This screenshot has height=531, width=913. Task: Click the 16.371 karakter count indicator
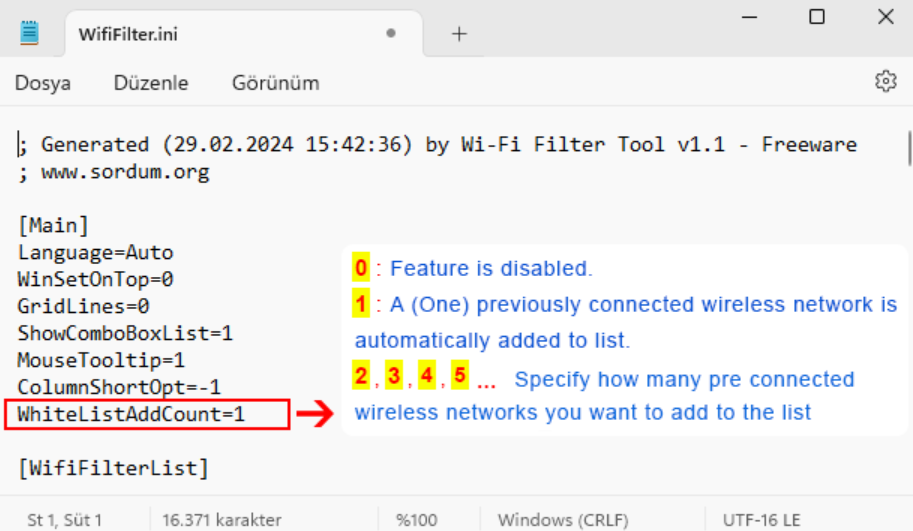[221, 519]
